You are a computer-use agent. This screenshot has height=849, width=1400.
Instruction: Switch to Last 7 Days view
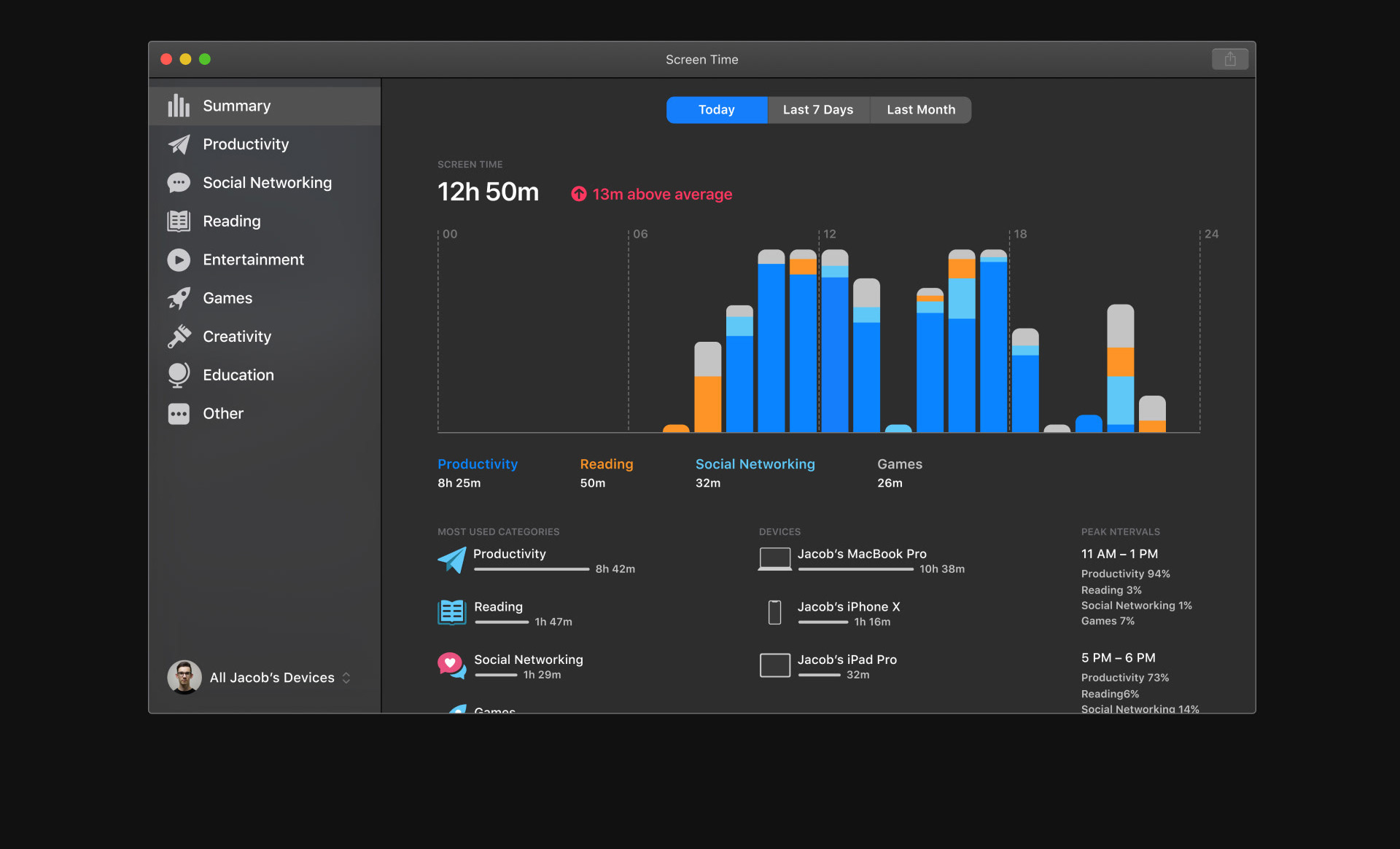pos(817,109)
